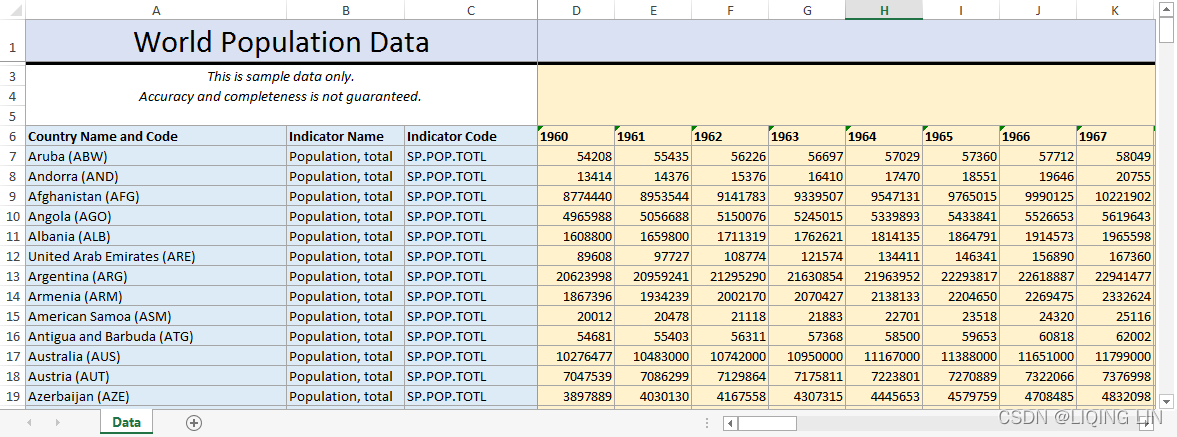This screenshot has width=1177, height=437.
Task: Click the Armenia (ARM) cell
Action: [156, 295]
